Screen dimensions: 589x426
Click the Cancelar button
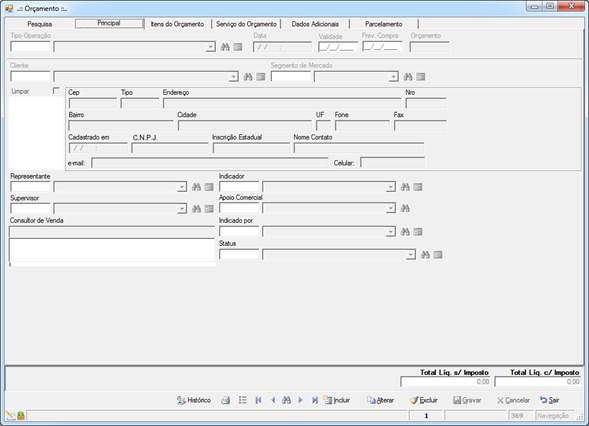tap(513, 400)
